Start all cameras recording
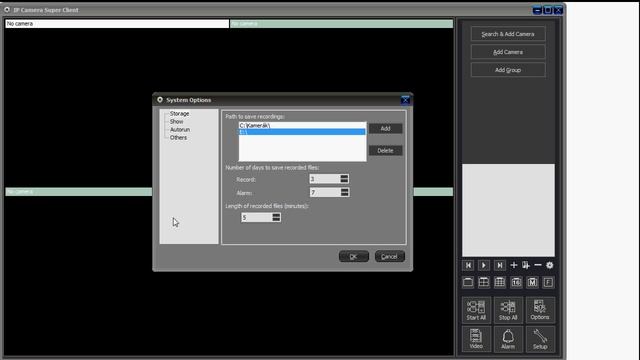Viewport: 640px width, 360px height. pyautogui.click(x=476, y=310)
